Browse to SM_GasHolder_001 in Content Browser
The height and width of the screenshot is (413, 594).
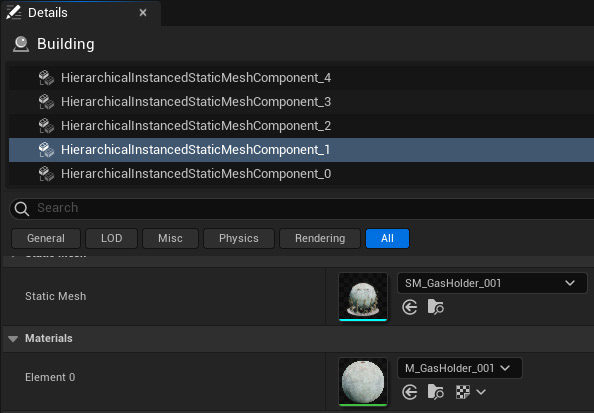[436, 307]
